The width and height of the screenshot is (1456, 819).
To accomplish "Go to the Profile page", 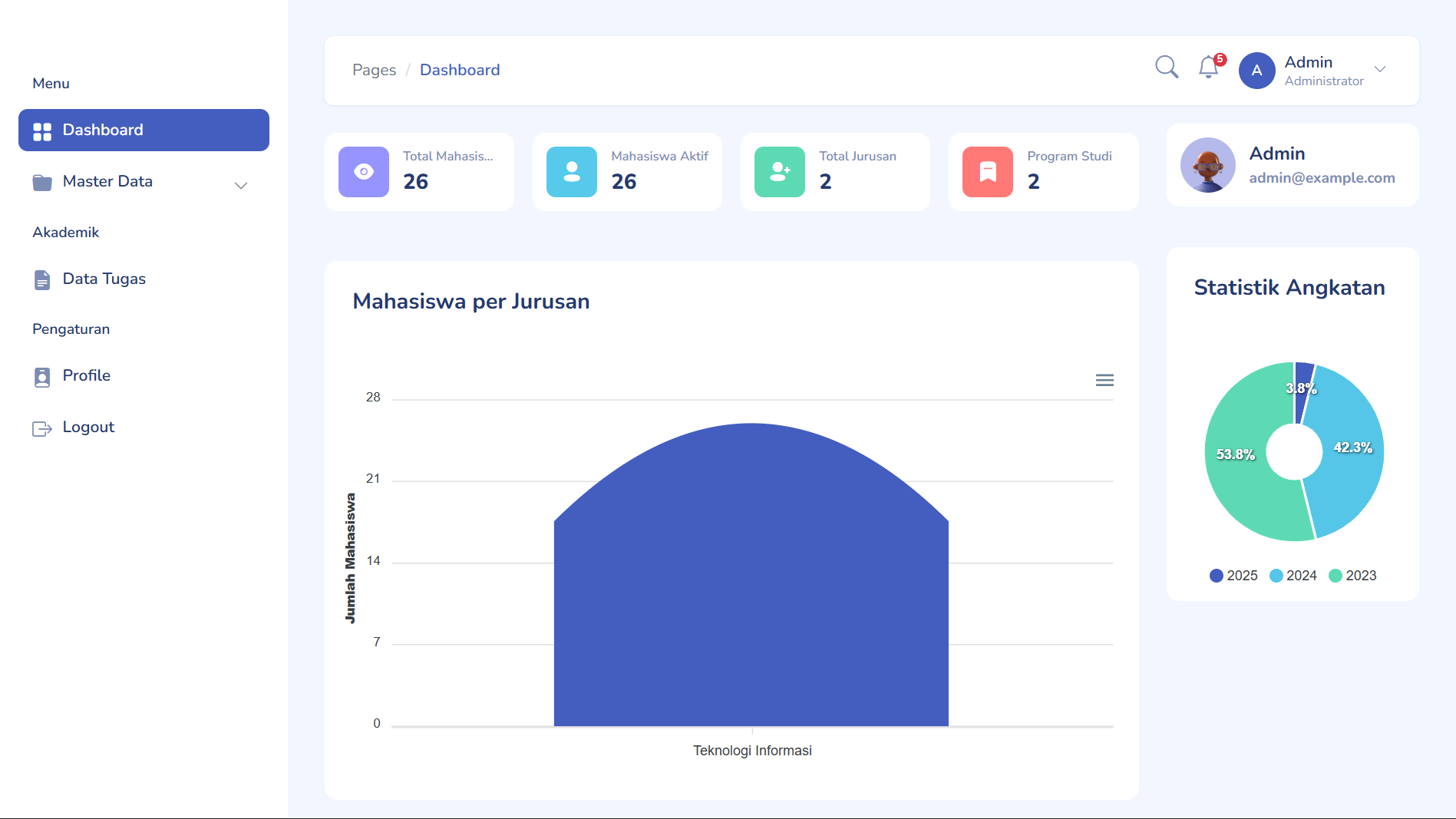I will pyautogui.click(x=86, y=376).
